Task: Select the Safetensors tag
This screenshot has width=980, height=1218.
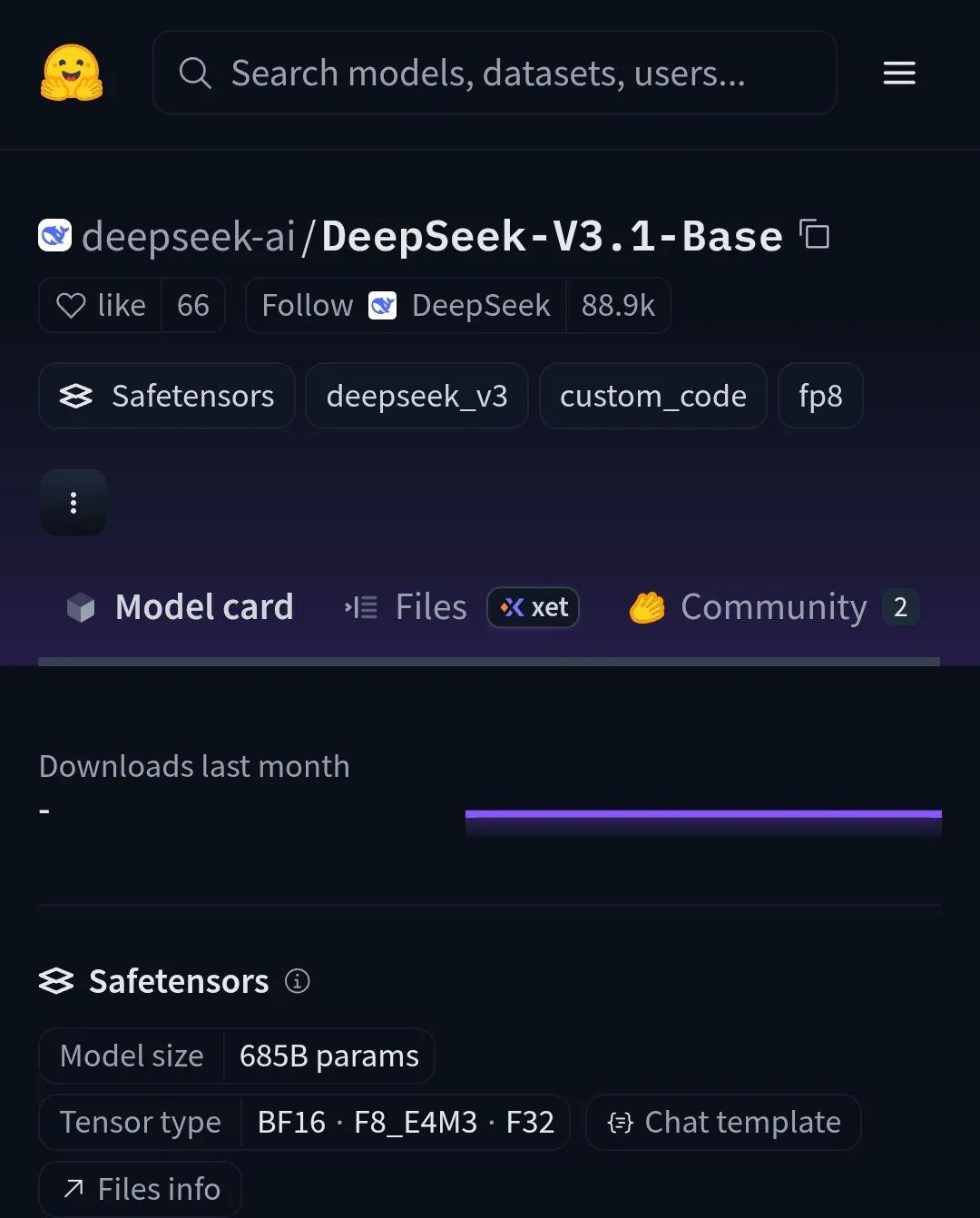Action: pos(167,396)
